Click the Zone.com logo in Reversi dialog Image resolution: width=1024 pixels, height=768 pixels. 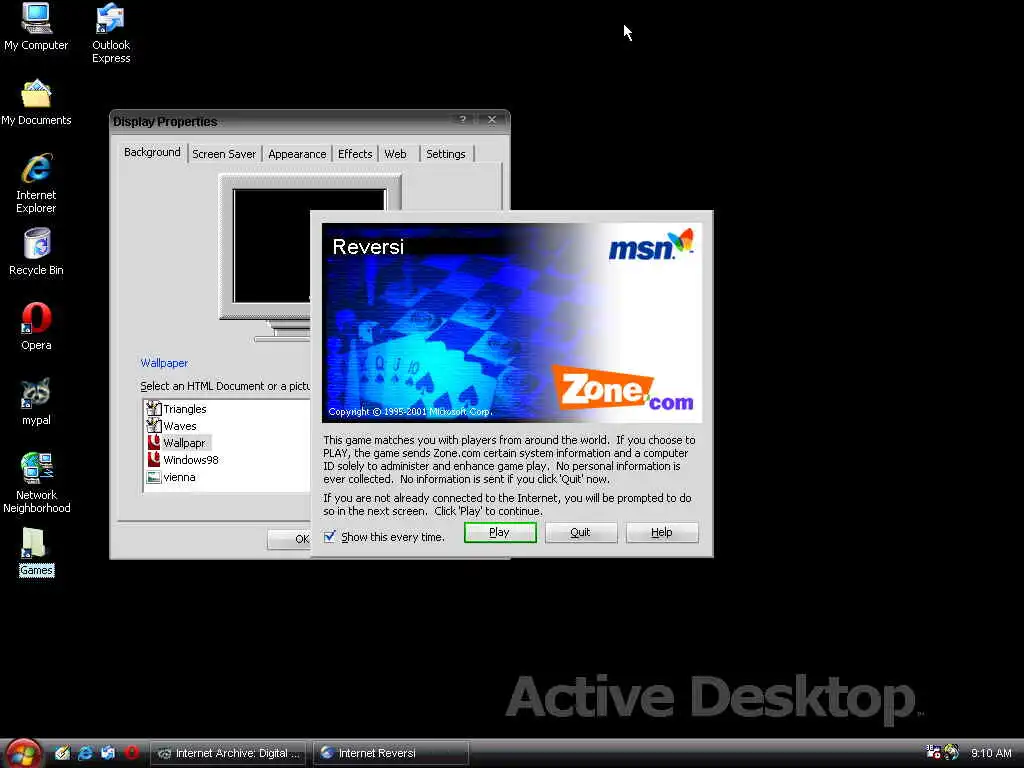[x=623, y=389]
